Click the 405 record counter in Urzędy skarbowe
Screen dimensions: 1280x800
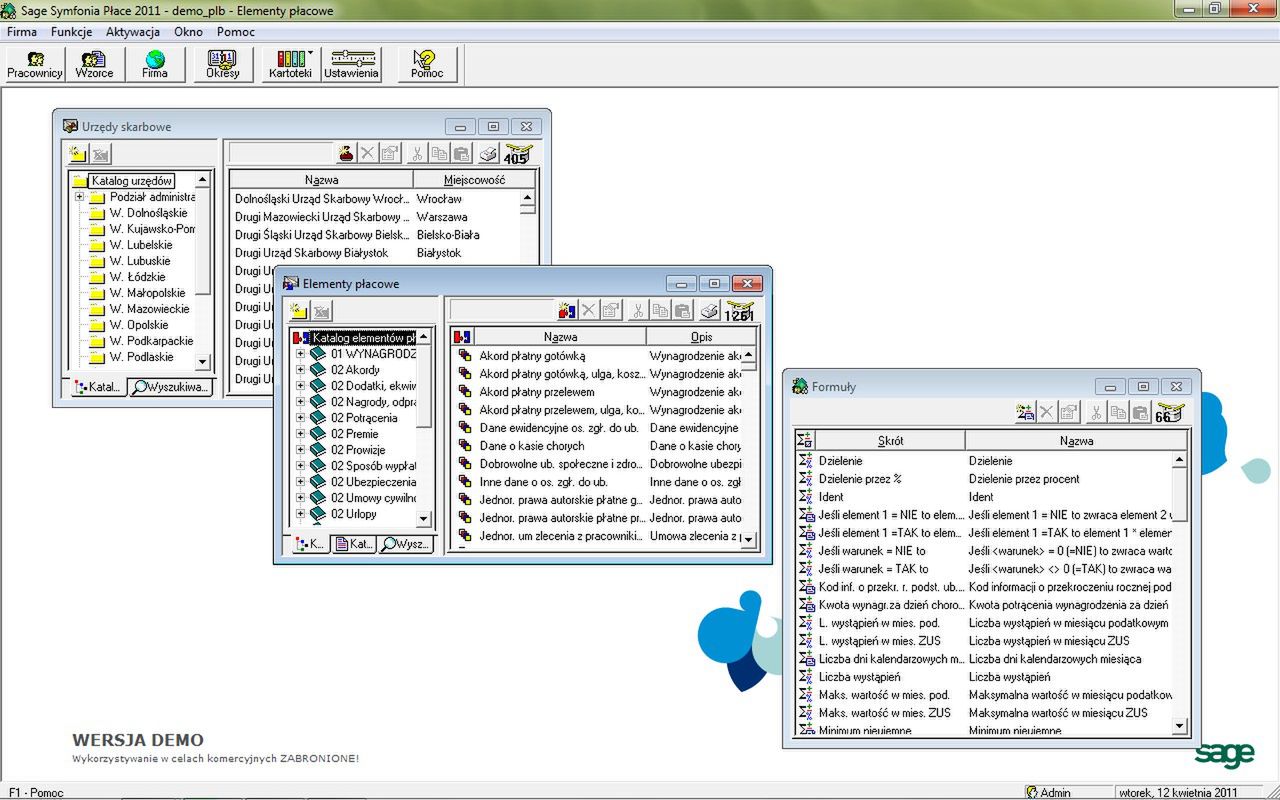pos(517,154)
